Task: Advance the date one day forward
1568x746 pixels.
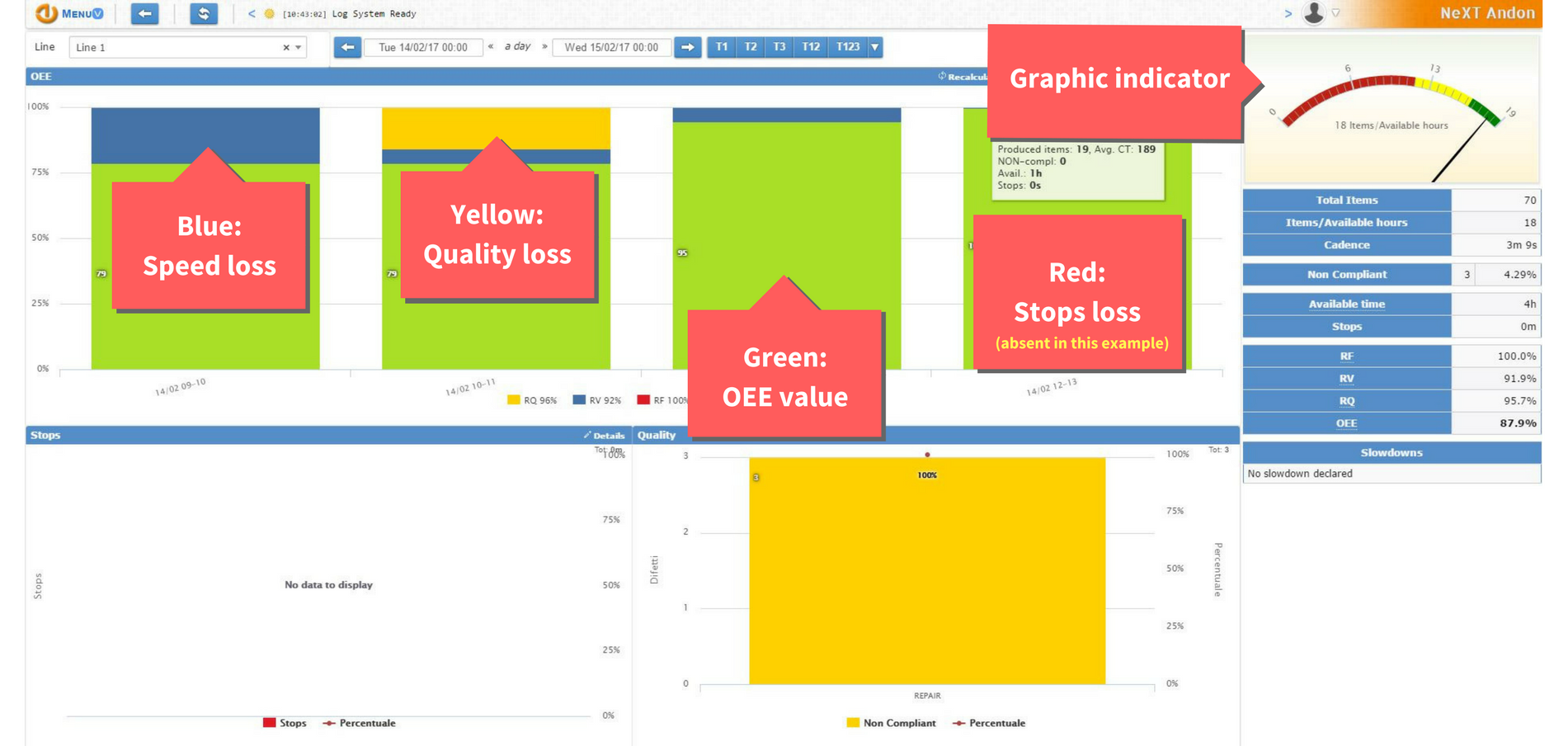Action: 688,47
